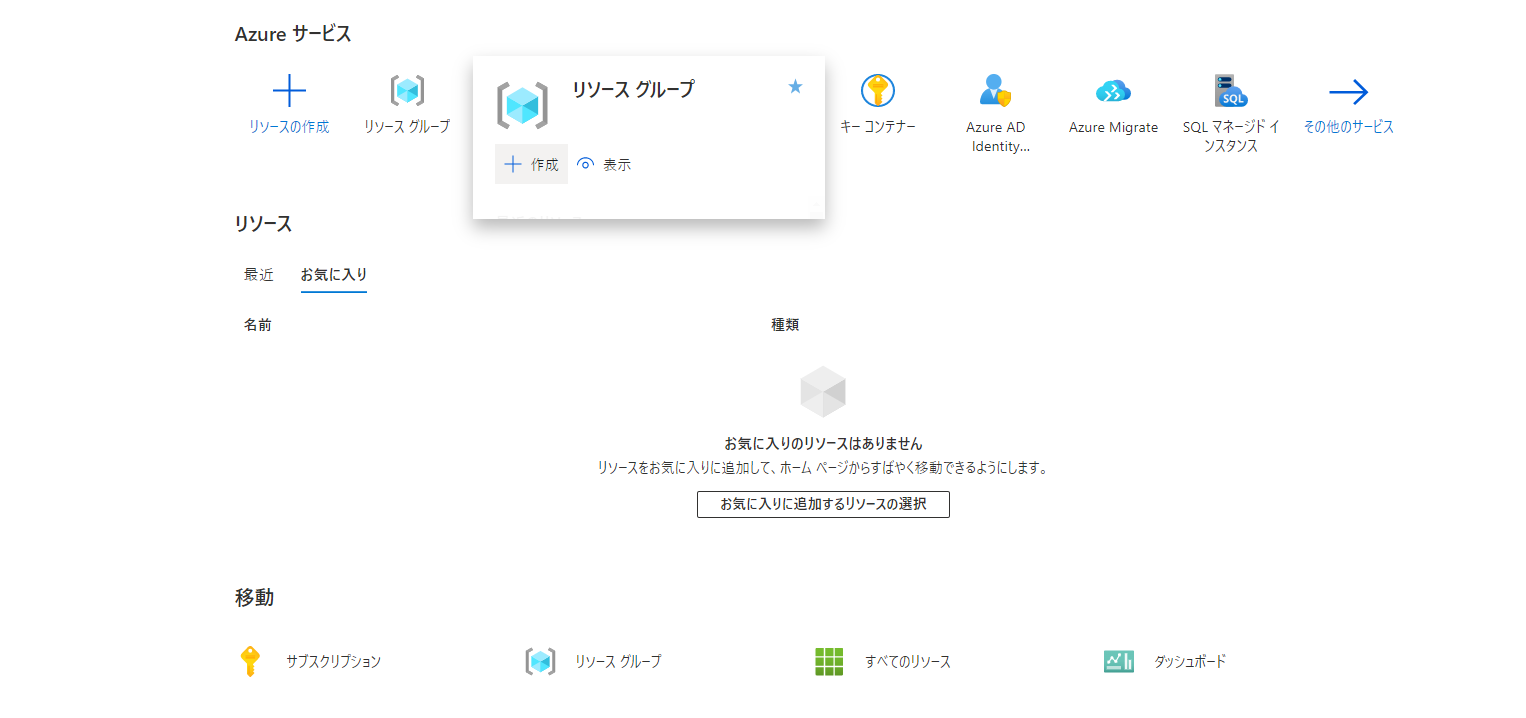Viewport: 1526px width, 718px height.
Task: Open リソース グループ tile in Azure services row
Action: [x=406, y=105]
